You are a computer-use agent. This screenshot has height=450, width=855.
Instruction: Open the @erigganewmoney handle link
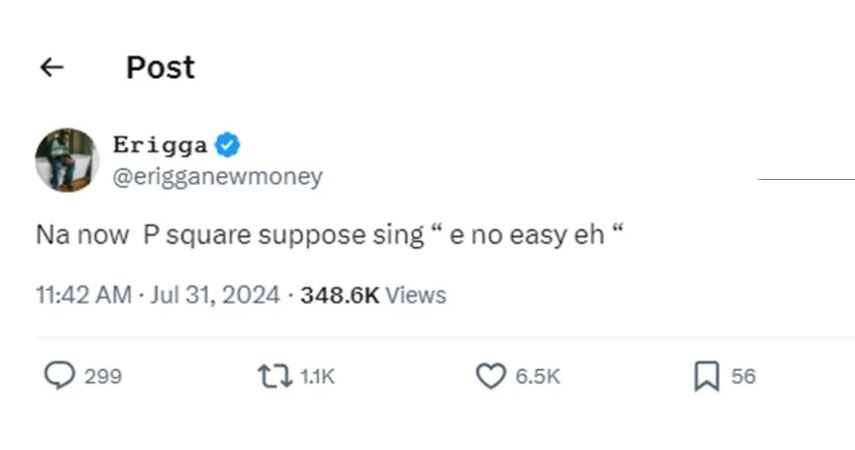pyautogui.click(x=217, y=177)
